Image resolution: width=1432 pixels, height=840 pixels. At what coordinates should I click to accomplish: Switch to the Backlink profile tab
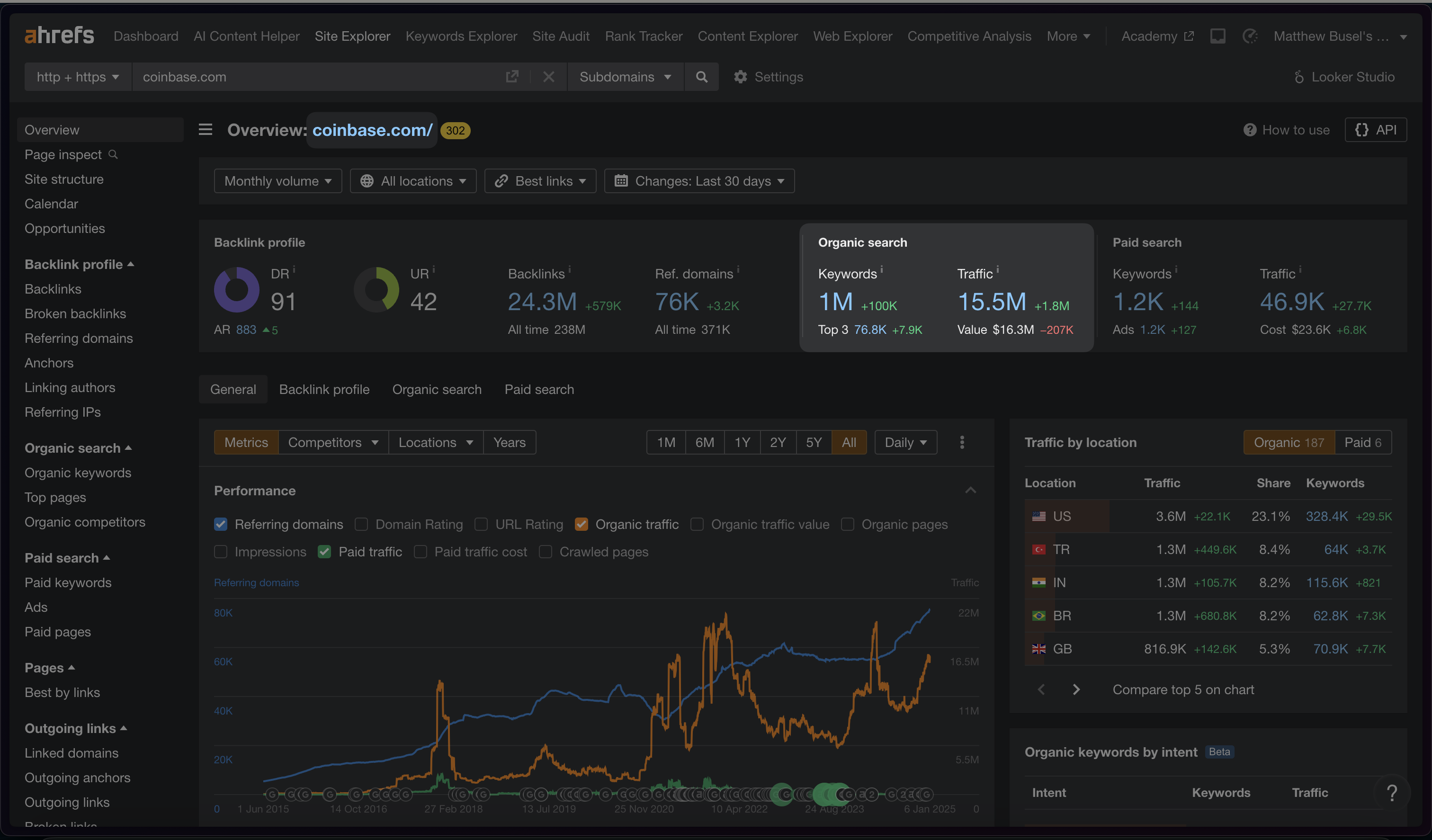click(x=324, y=389)
